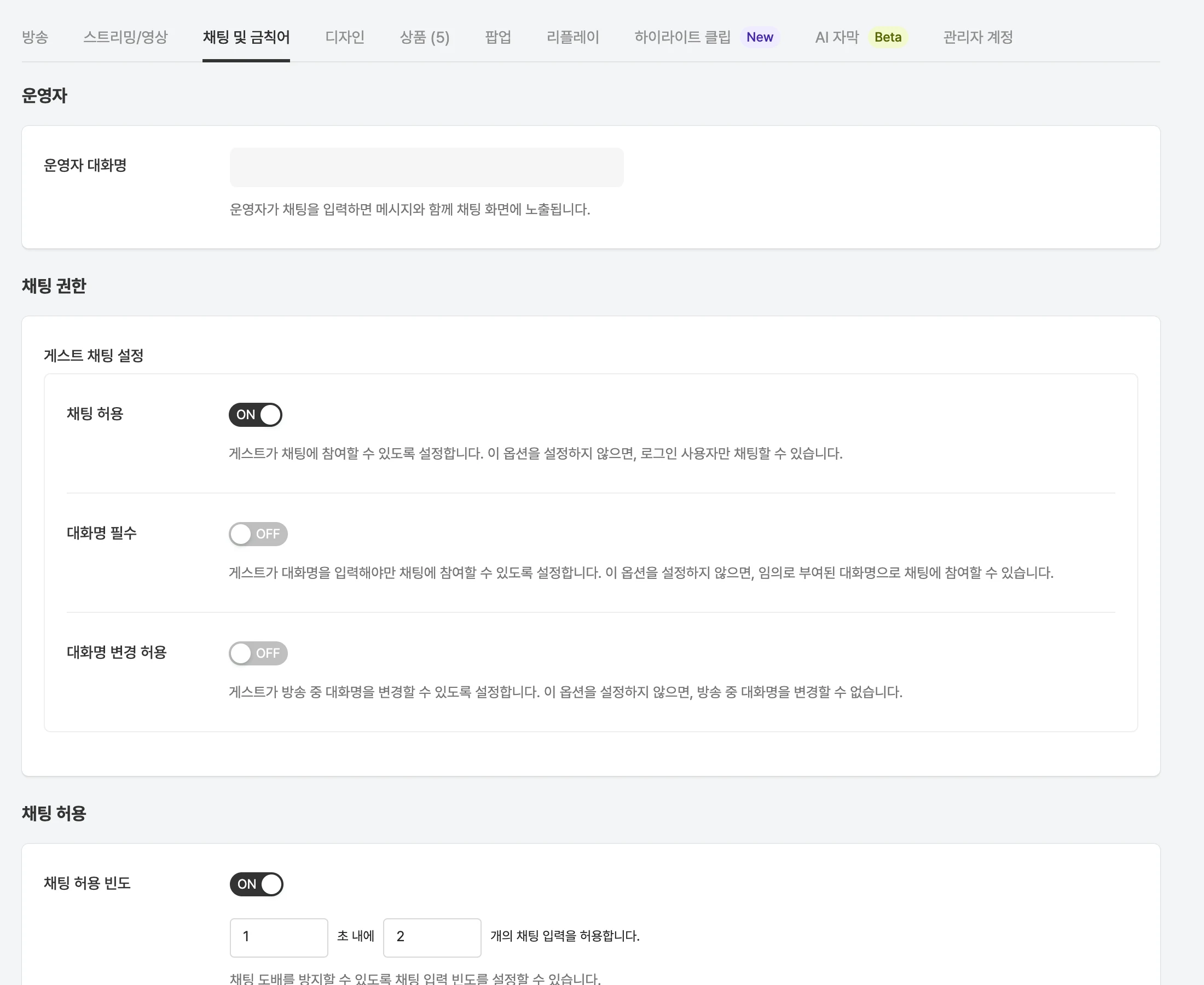Enable the 대화명 필수 toggle
Screen dimensions: 1204x985
click(258, 534)
